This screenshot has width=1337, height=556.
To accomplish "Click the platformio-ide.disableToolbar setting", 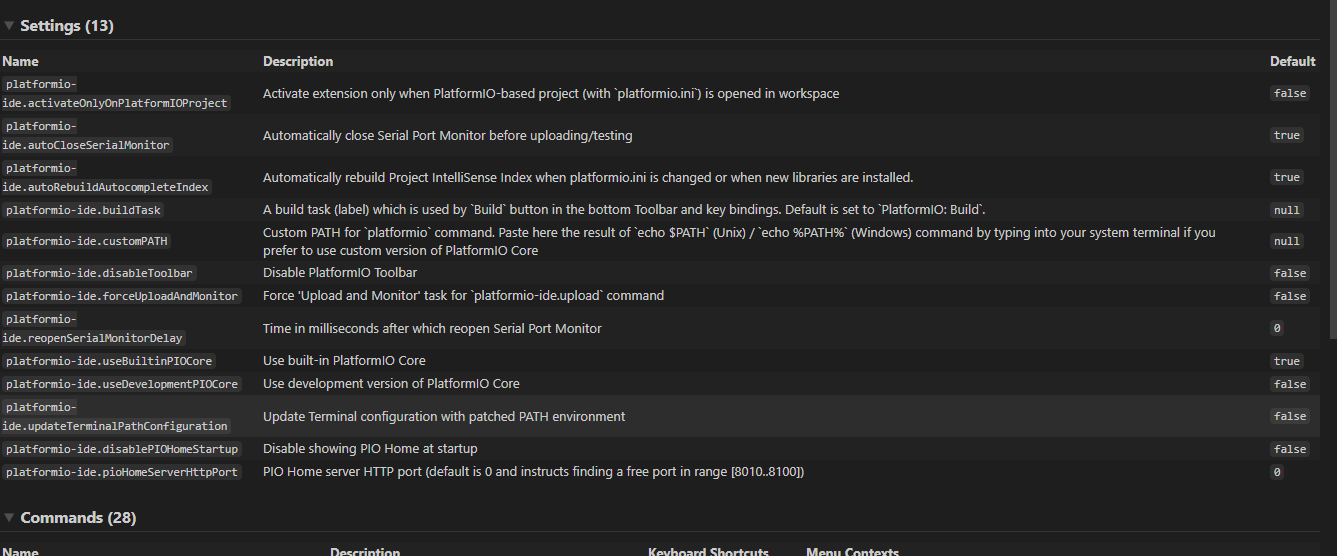I will (x=99, y=273).
